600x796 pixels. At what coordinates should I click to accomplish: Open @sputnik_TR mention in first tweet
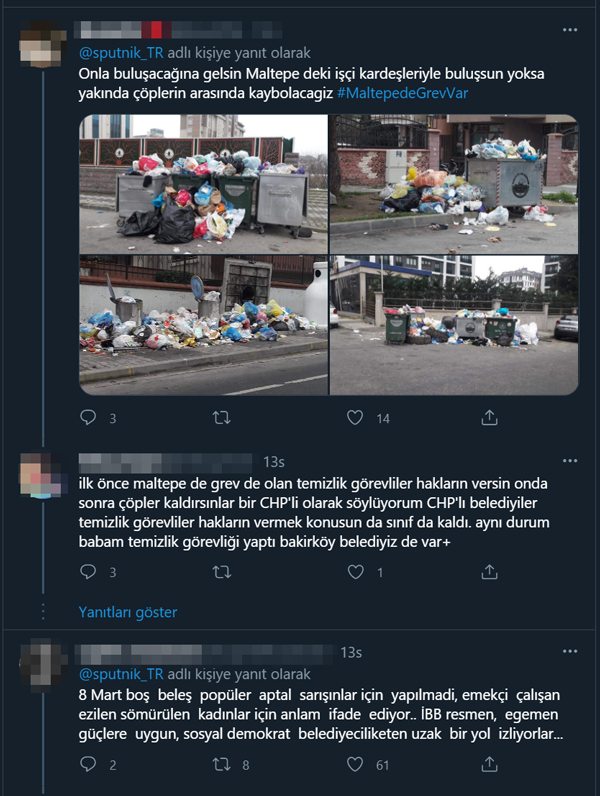pyautogui.click(x=121, y=53)
